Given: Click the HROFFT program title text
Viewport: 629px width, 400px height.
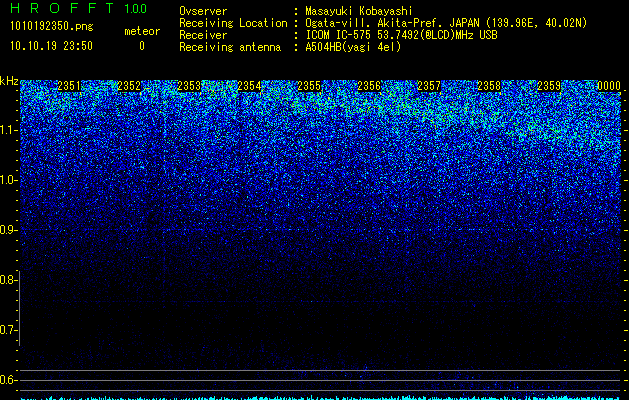Looking at the screenshot, I should tap(62, 8).
